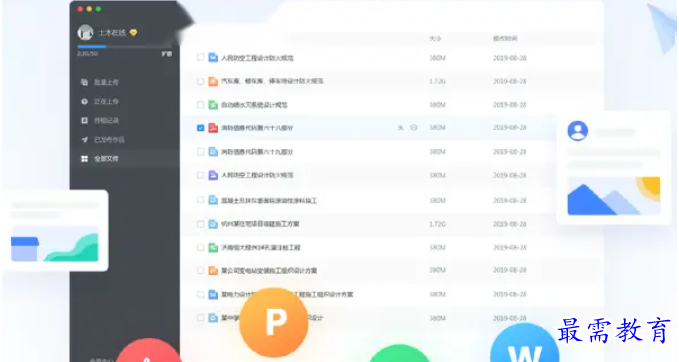
Task: Click the 1.72G size in 杭州某住宅 row
Action: click(437, 224)
